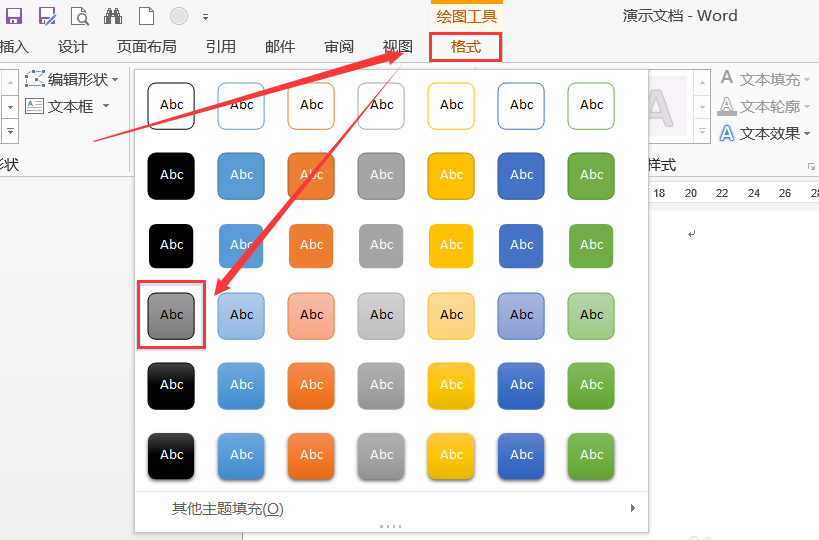Apply last-row shadowed green Abc style
The height and width of the screenshot is (540, 819).
tap(591, 456)
